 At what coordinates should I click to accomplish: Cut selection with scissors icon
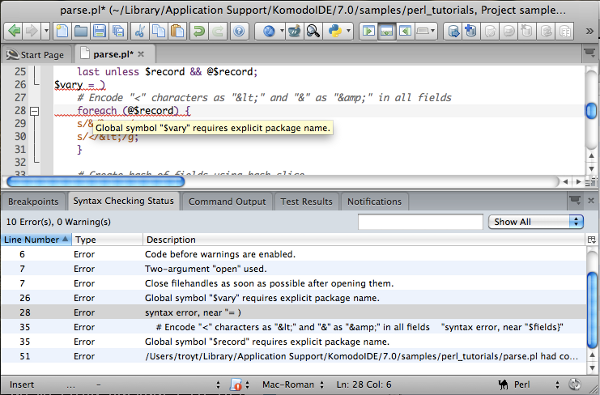(140, 31)
